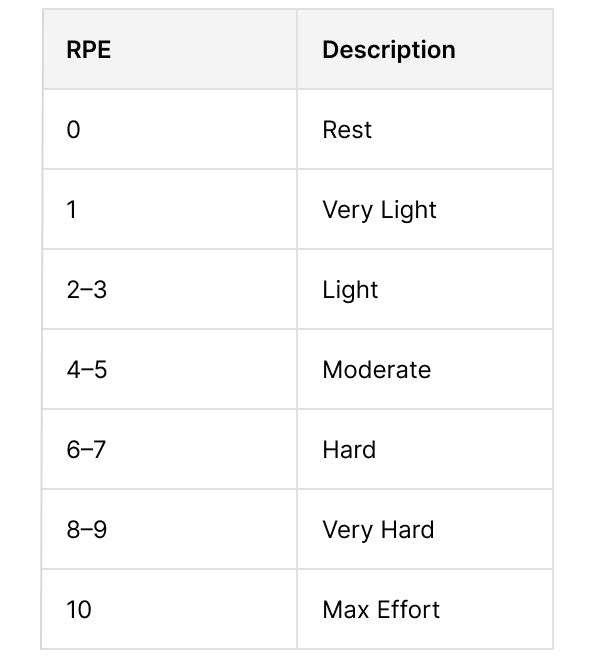
Task: Click the Moderate description cell
Action: [376, 370]
